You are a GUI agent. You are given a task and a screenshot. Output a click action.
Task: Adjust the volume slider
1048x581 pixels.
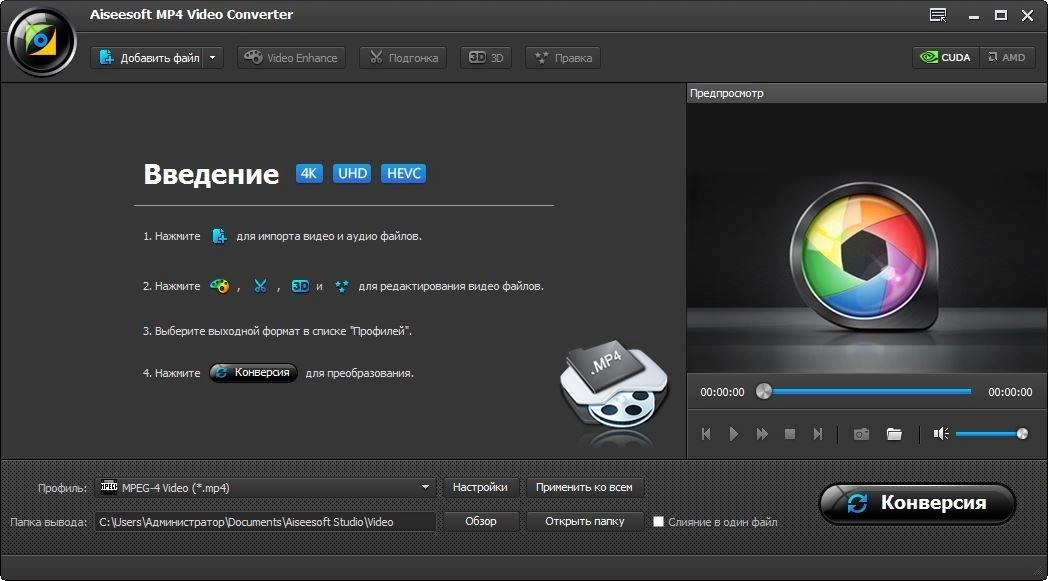tap(991, 434)
